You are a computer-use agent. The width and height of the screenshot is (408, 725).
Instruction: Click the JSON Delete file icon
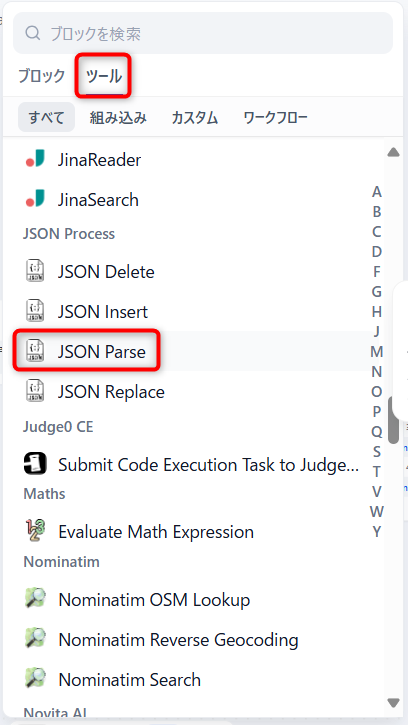click(35, 271)
